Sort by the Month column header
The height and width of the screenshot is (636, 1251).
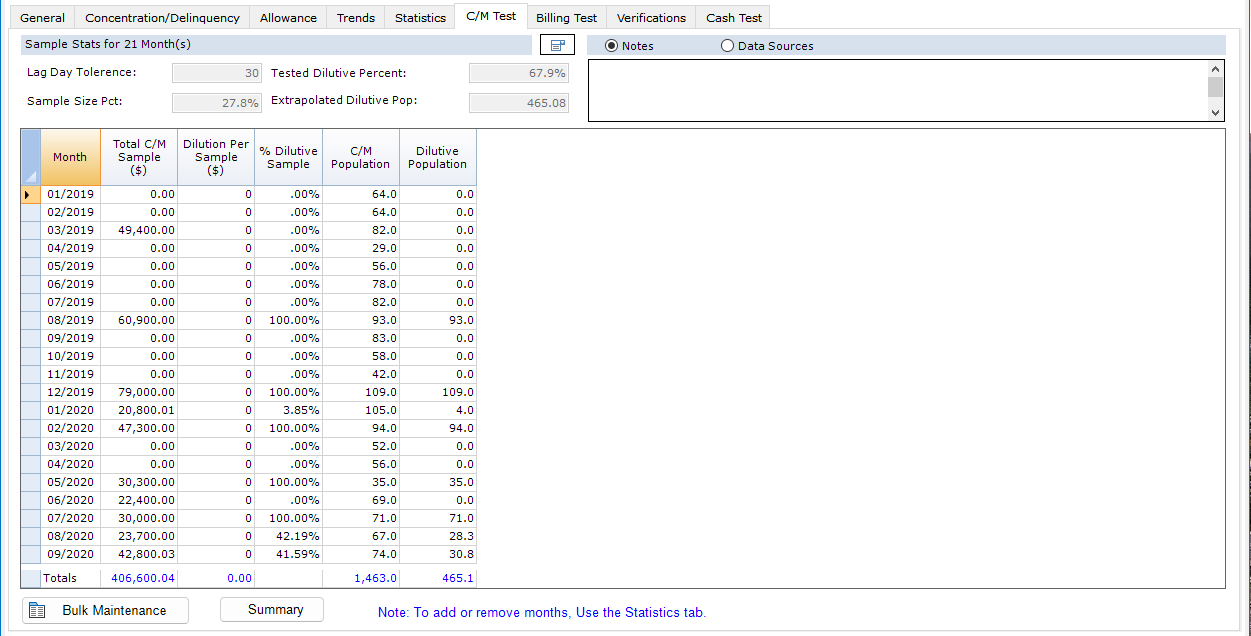tap(70, 157)
